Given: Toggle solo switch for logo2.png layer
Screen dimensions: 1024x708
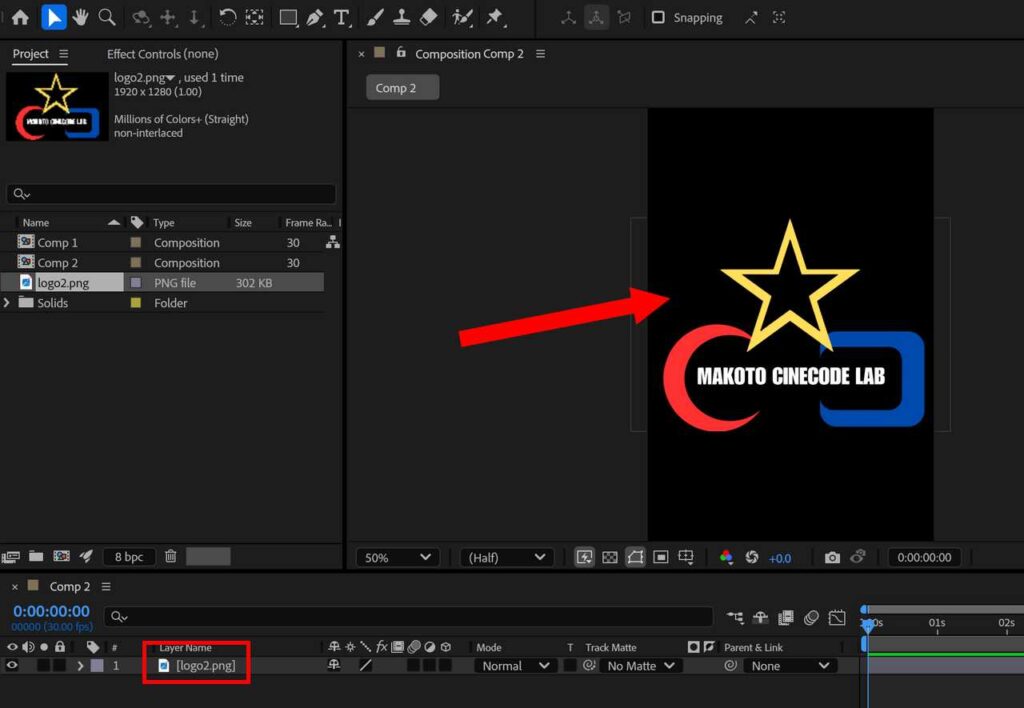Looking at the screenshot, I should (x=44, y=666).
